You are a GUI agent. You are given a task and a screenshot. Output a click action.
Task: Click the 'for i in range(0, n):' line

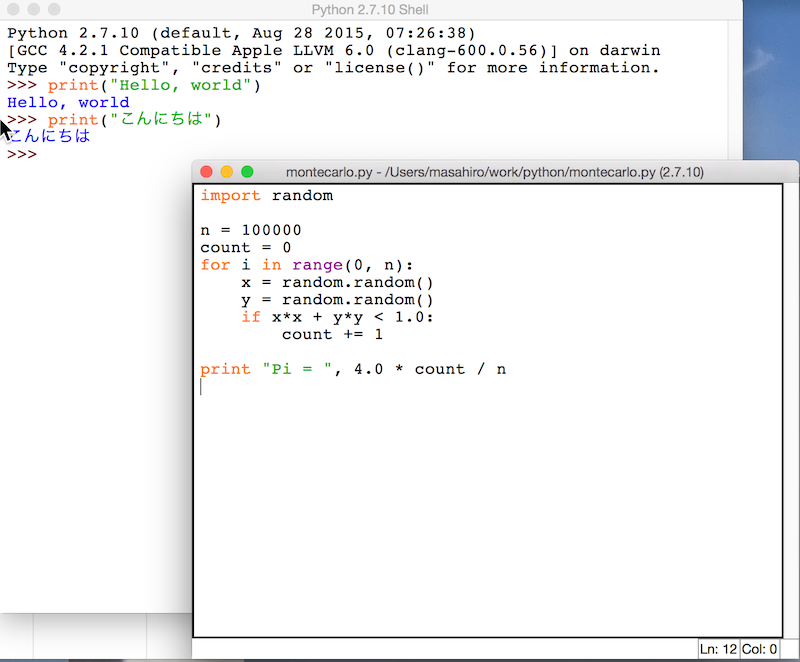[307, 265]
